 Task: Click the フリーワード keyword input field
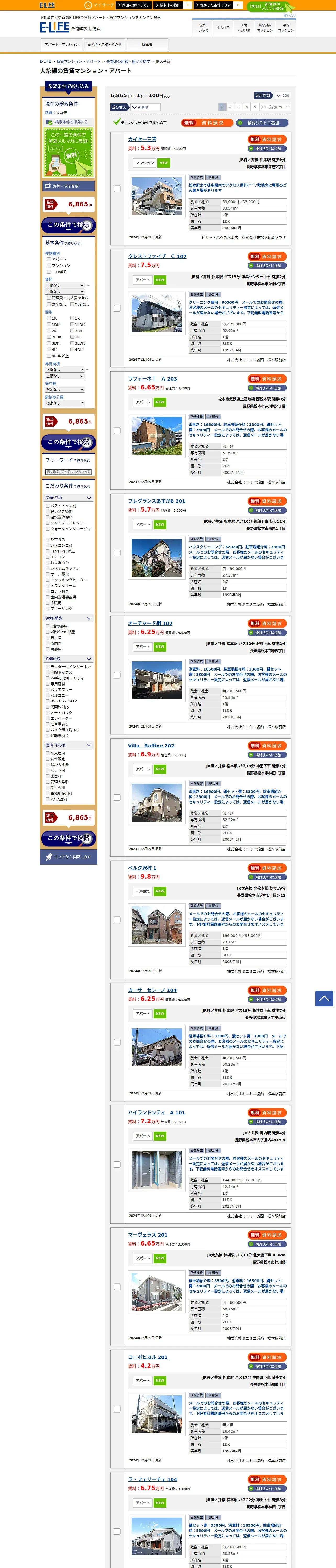click(68, 472)
